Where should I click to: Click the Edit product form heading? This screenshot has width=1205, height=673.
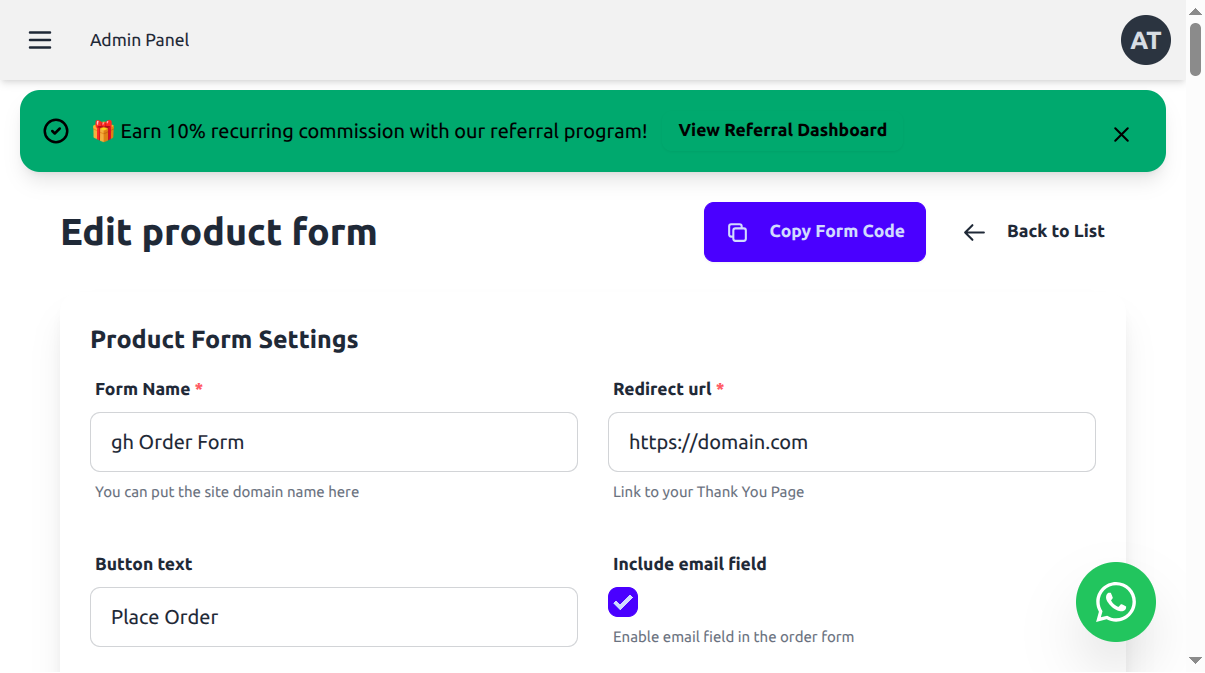219,232
